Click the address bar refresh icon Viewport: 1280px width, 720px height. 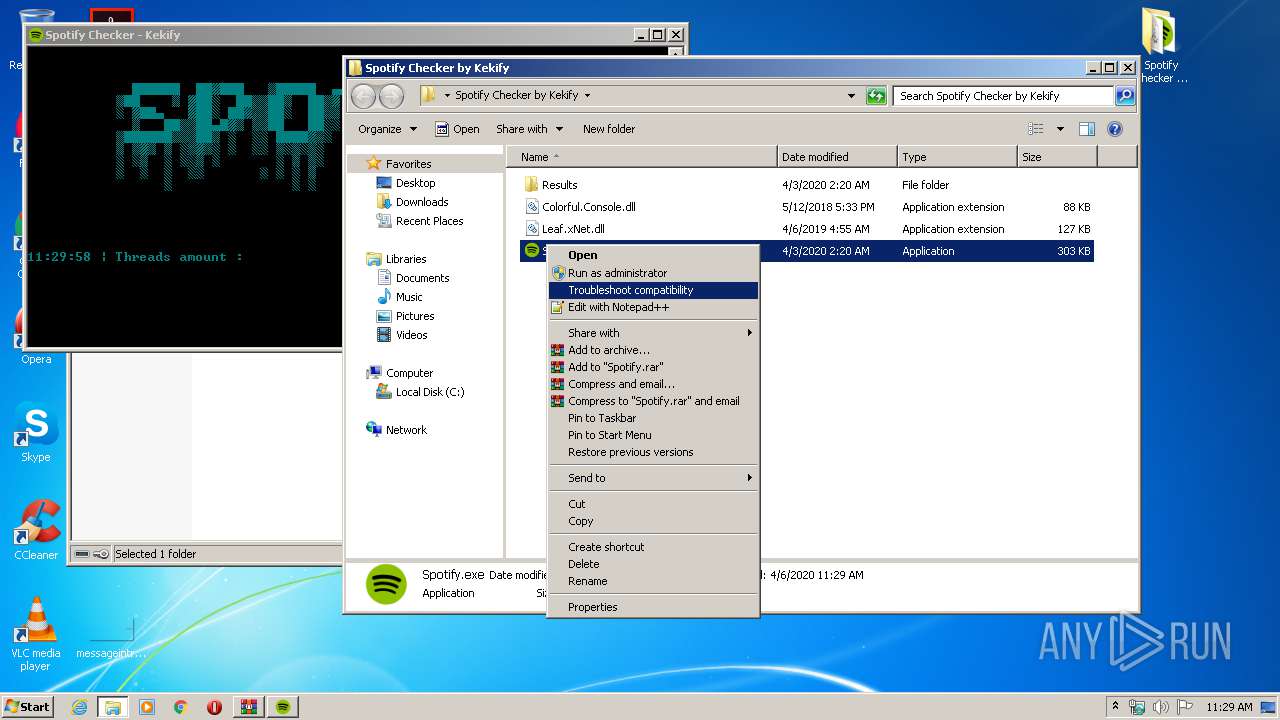[x=876, y=96]
